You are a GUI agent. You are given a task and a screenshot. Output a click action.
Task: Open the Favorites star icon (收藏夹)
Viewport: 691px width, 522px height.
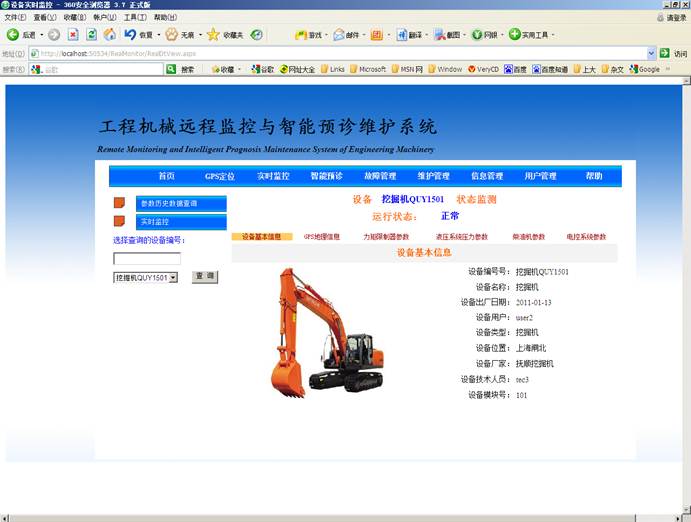pos(213,35)
